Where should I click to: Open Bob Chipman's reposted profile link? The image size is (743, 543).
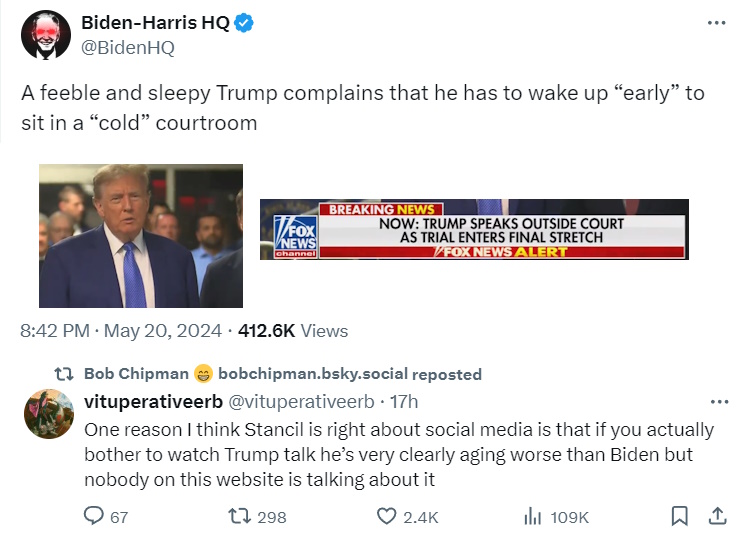coord(135,374)
